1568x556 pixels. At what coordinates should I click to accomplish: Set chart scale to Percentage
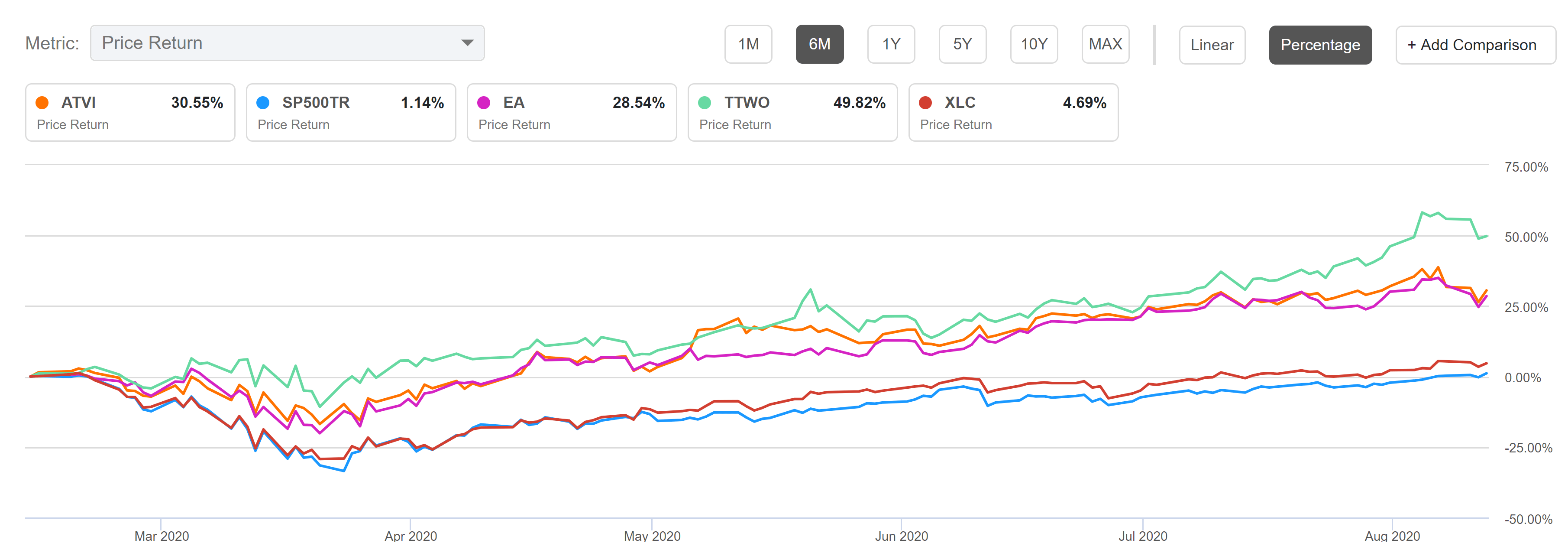[1319, 45]
